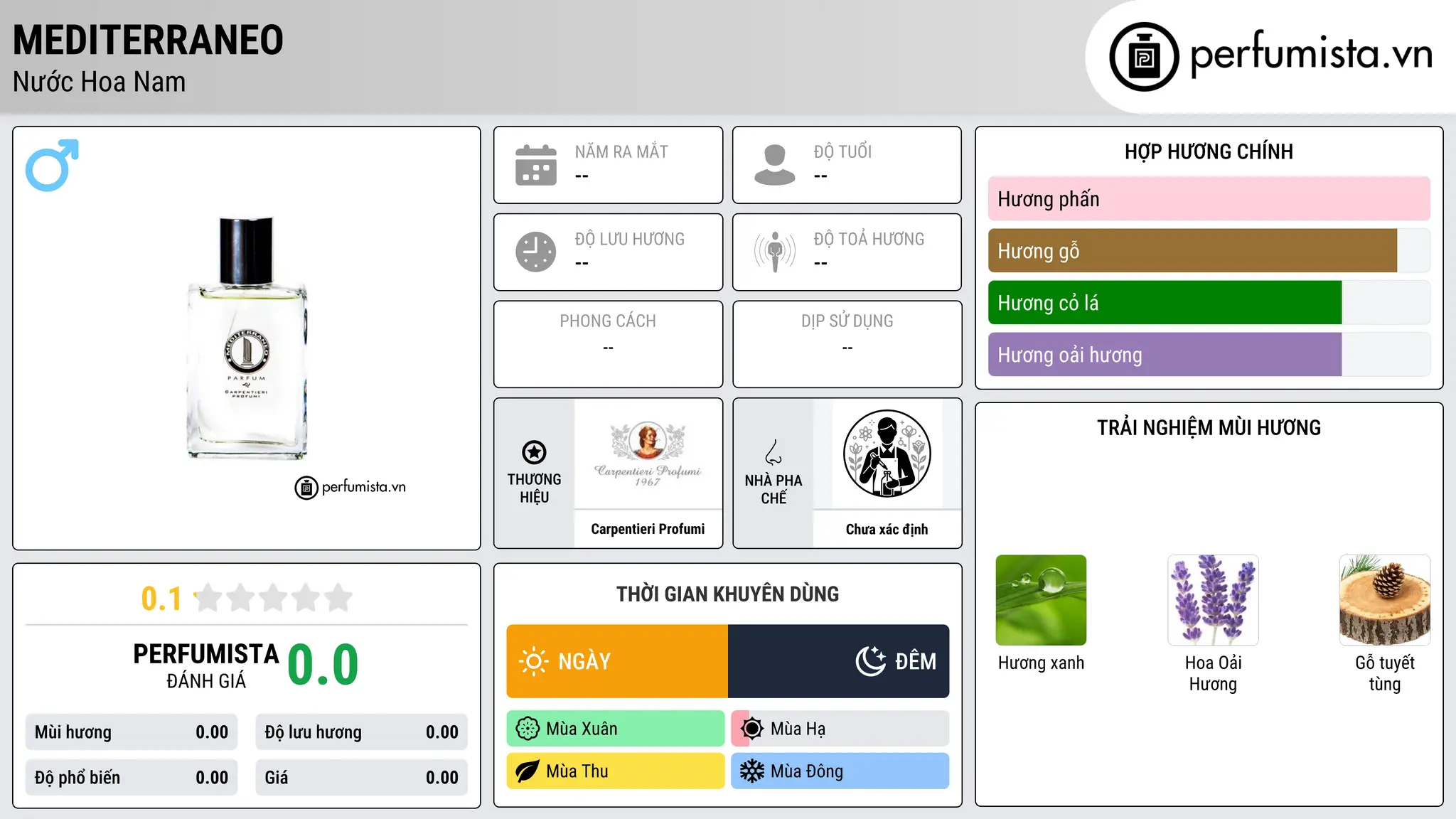This screenshot has width=1456, height=819.
Task: Select the Gỗ tuyết tùng cedar image
Action: point(1385,600)
